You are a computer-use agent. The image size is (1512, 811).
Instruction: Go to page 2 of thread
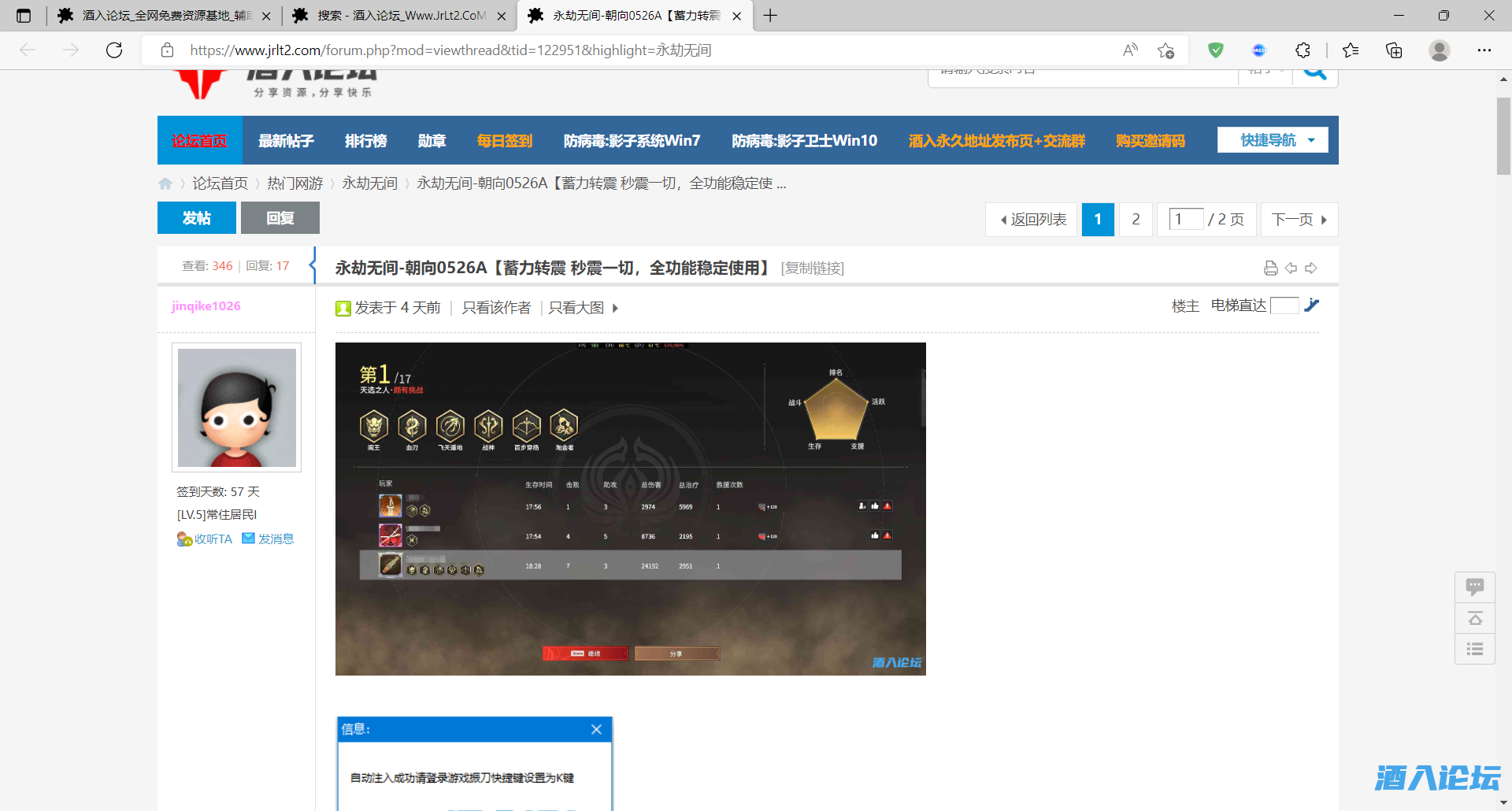[1136, 220]
